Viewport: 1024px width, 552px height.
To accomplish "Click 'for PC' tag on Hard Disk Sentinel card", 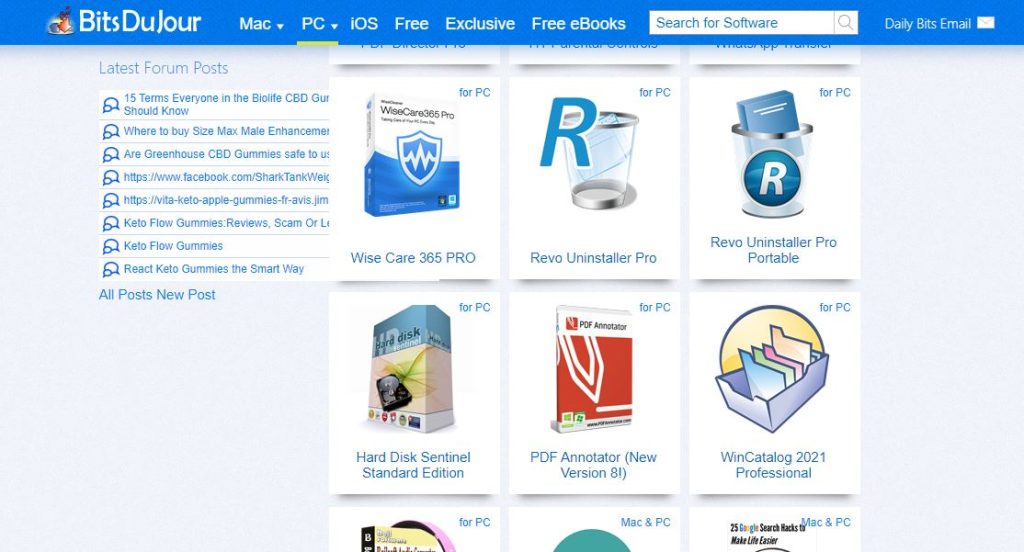I will [474, 308].
